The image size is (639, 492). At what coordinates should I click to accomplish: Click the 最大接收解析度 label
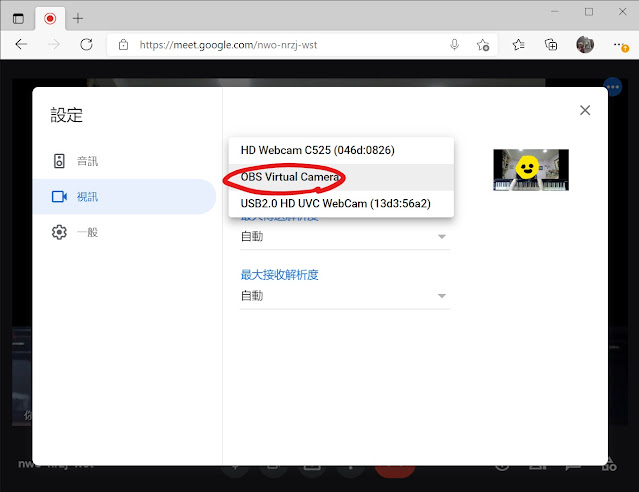coord(279,275)
